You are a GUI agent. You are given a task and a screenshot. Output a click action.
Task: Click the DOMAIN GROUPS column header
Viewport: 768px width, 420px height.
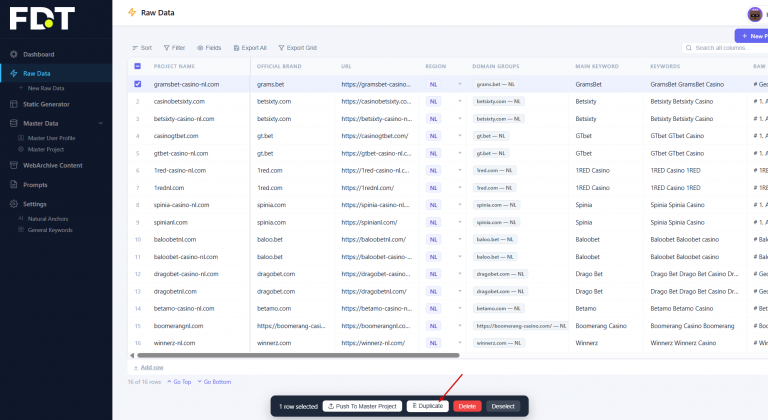(496, 66)
